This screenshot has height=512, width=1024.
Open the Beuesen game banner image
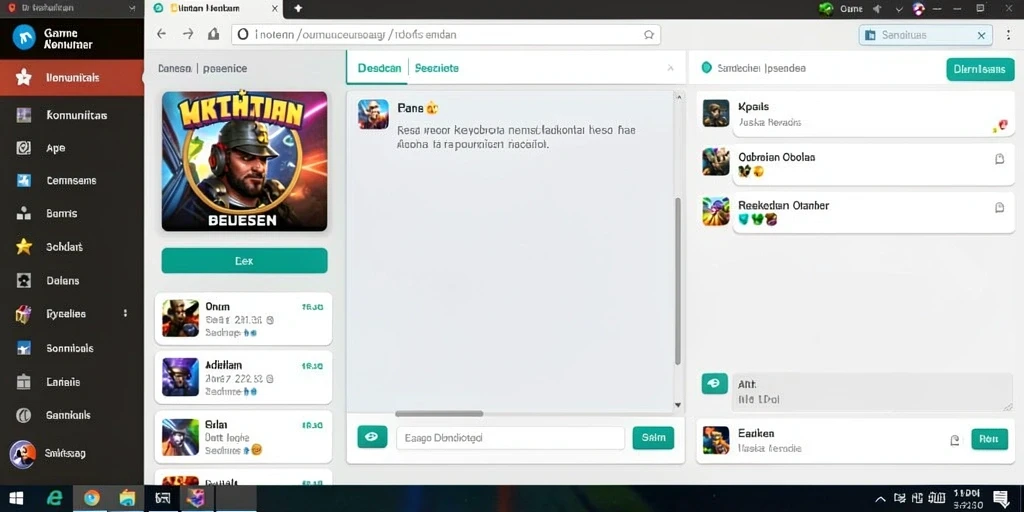pos(244,161)
